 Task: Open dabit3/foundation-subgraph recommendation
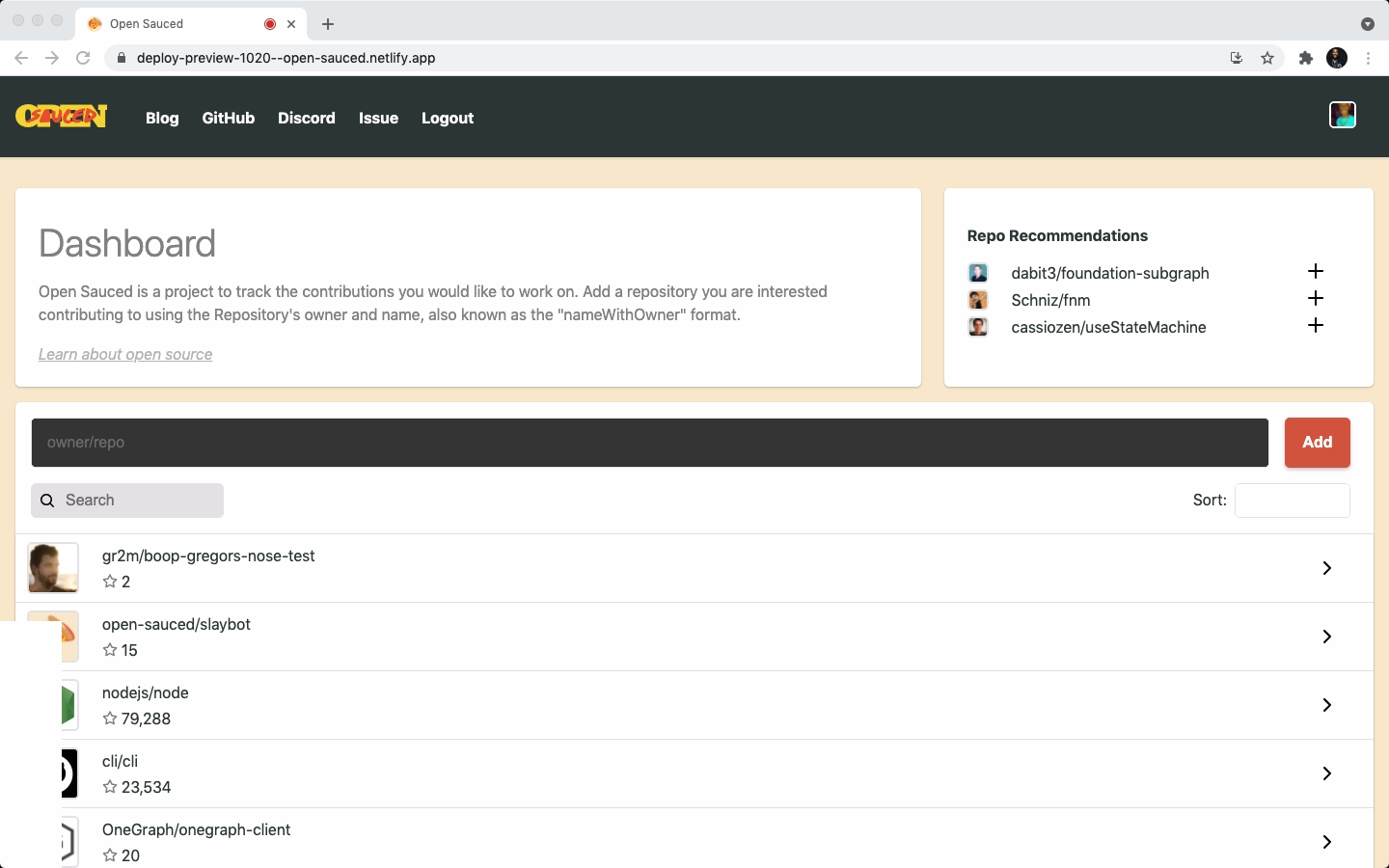[1110, 273]
